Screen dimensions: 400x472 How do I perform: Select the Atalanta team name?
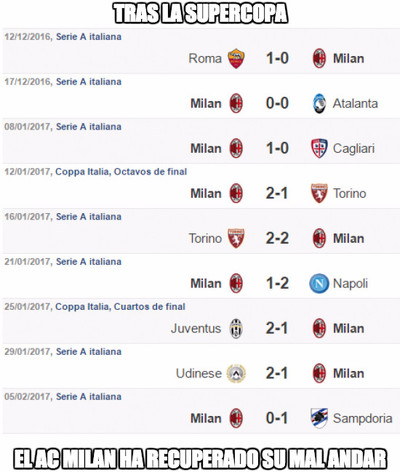pyautogui.click(x=355, y=103)
